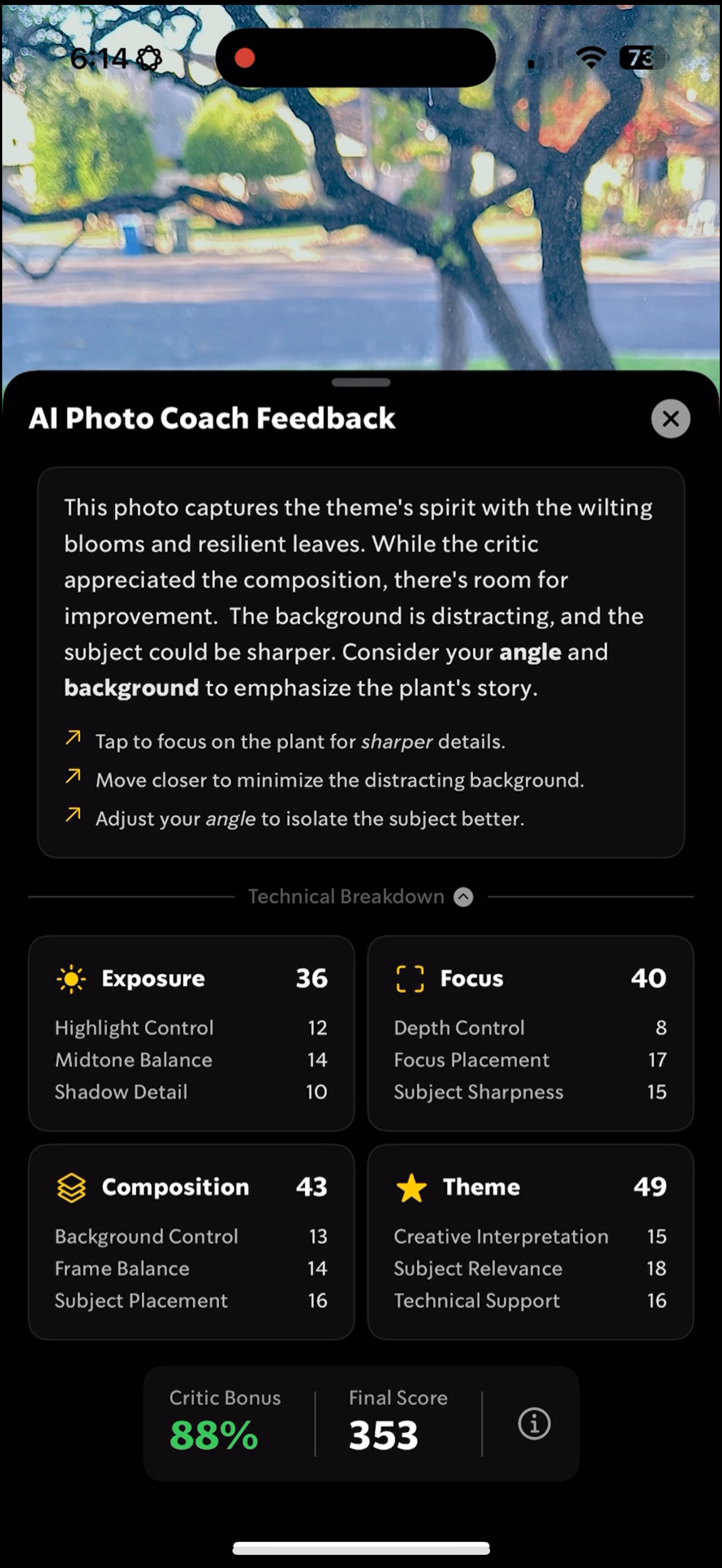
Task: Tap the battery indicator in status bar
Action: pyautogui.click(x=643, y=58)
